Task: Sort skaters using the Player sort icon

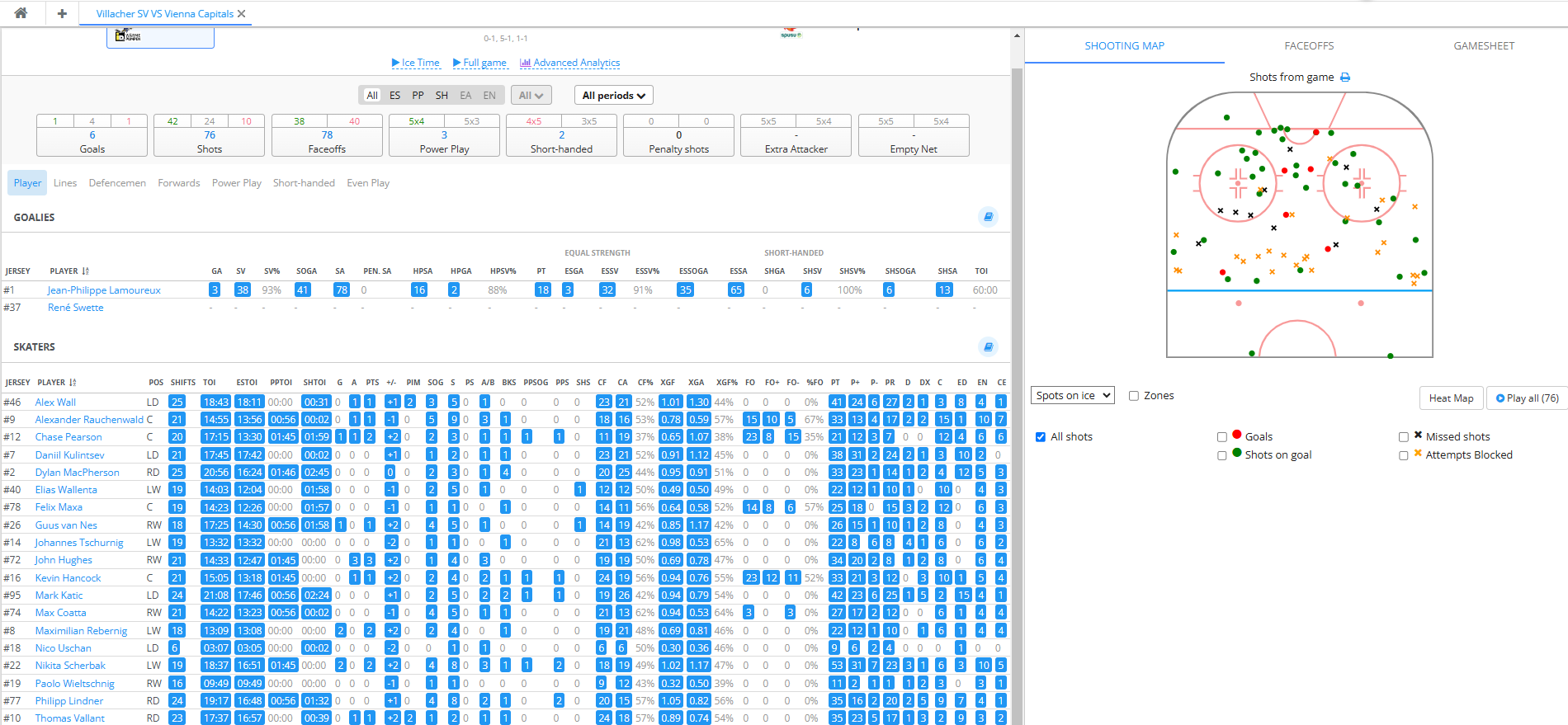Action: tap(73, 383)
